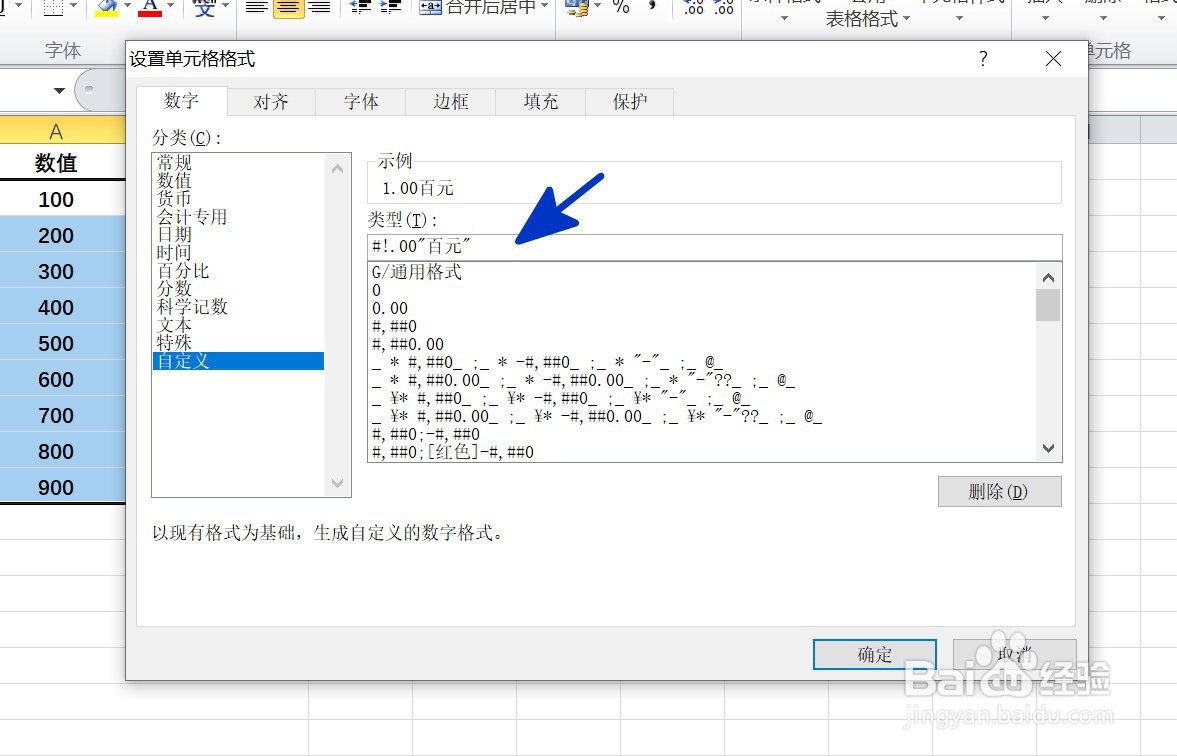Align text right in the ribbon
The image size is (1177, 756).
point(320,8)
